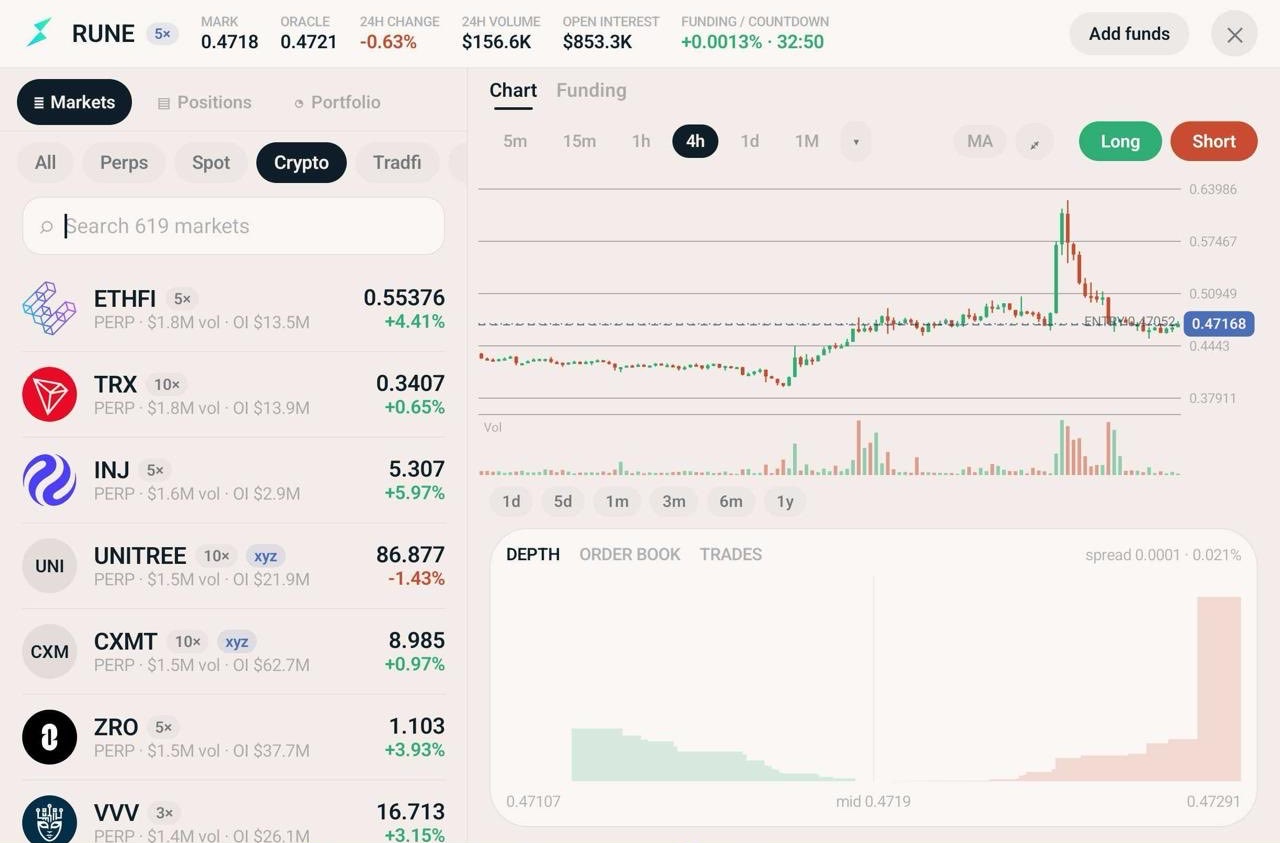Image resolution: width=1280 pixels, height=843 pixels.
Task: Click the ENTRY 0.47052 line label
Action: (x=1130, y=322)
